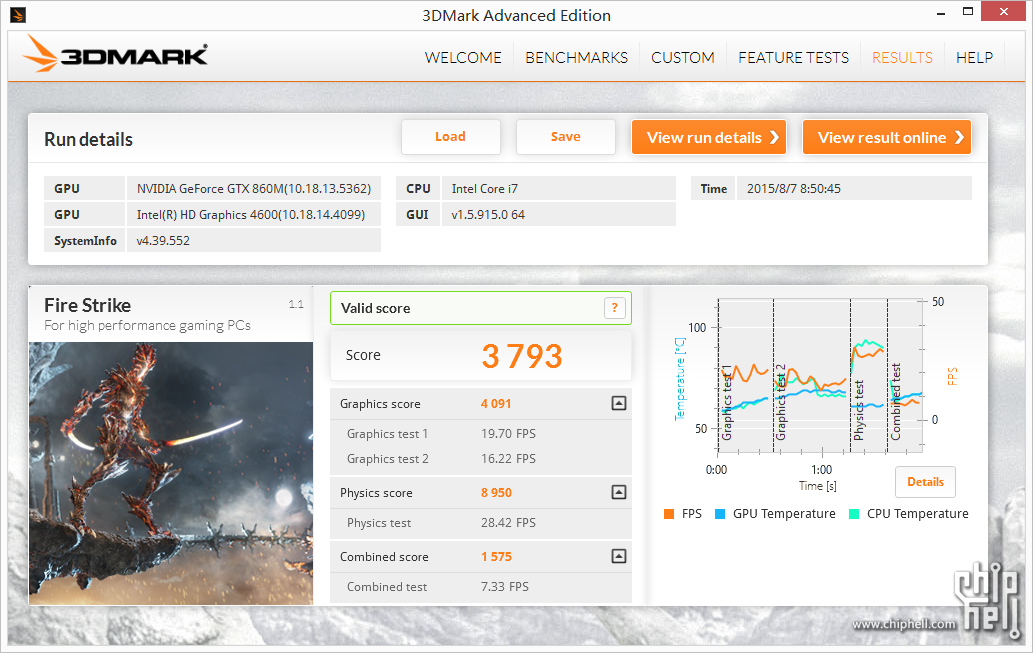The image size is (1033, 653).
Task: Click Graphics test 2 value 16.22 FPS
Action: click(508, 459)
